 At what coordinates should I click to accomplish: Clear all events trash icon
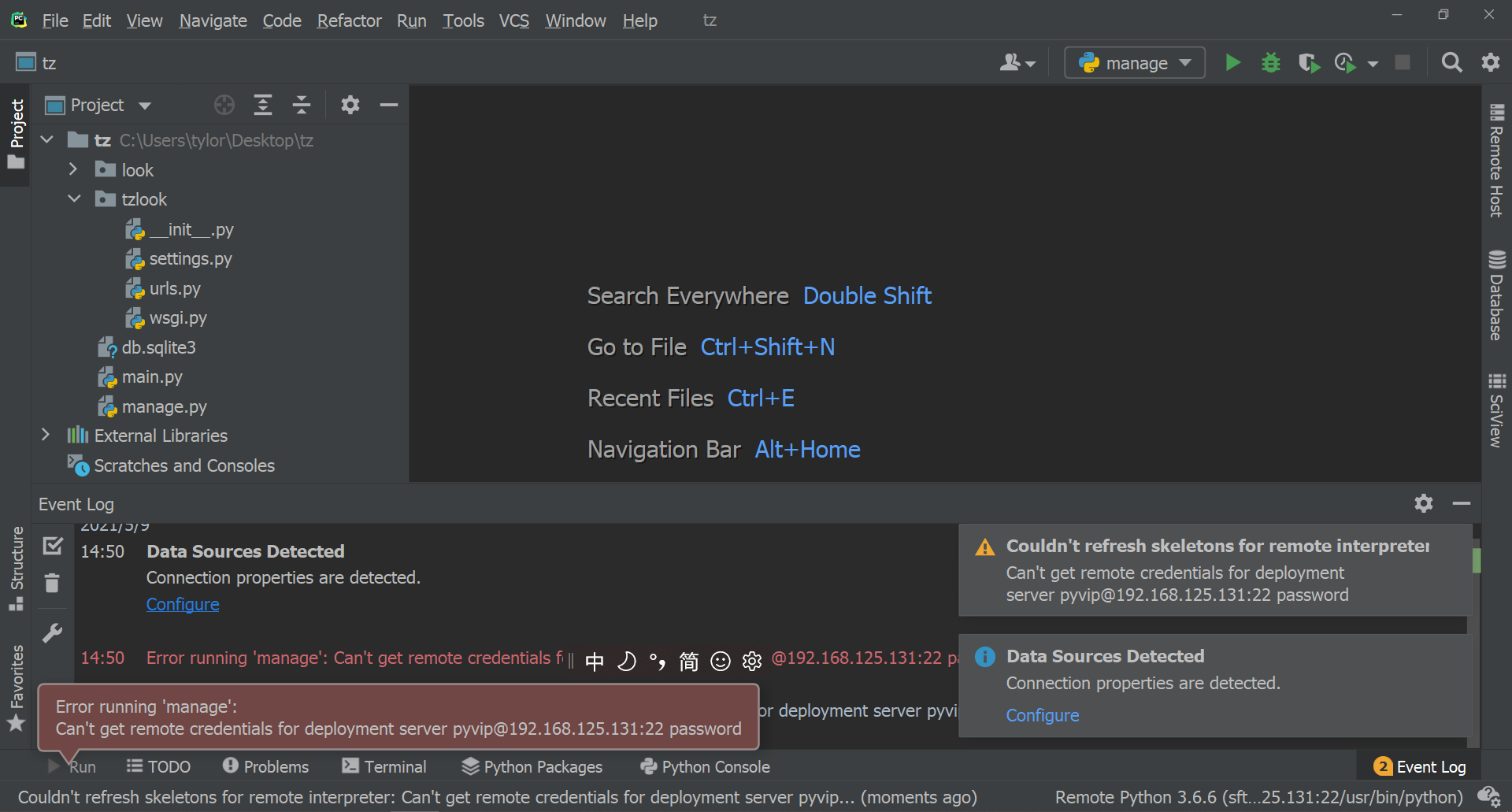coord(52,583)
